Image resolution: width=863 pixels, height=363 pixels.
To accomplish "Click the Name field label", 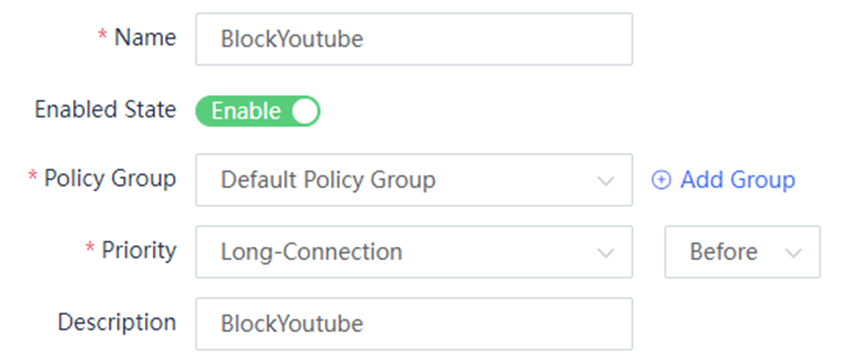I will (145, 37).
